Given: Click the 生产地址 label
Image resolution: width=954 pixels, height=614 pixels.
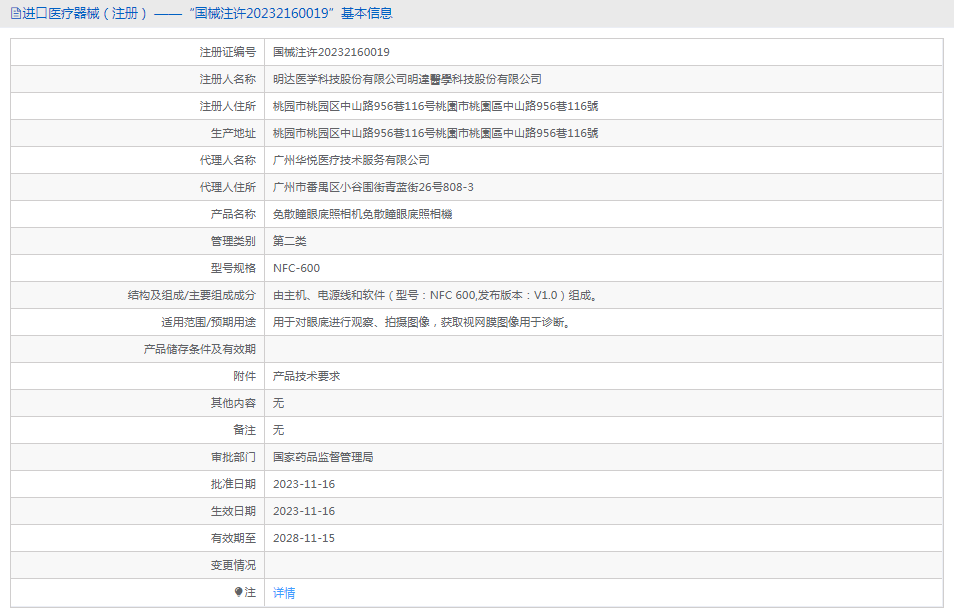Looking at the screenshot, I should pyautogui.click(x=233, y=133).
